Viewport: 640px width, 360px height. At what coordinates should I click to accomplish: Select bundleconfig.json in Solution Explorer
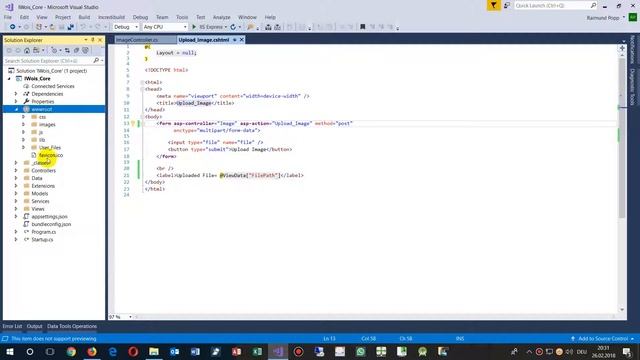[x=51, y=224]
